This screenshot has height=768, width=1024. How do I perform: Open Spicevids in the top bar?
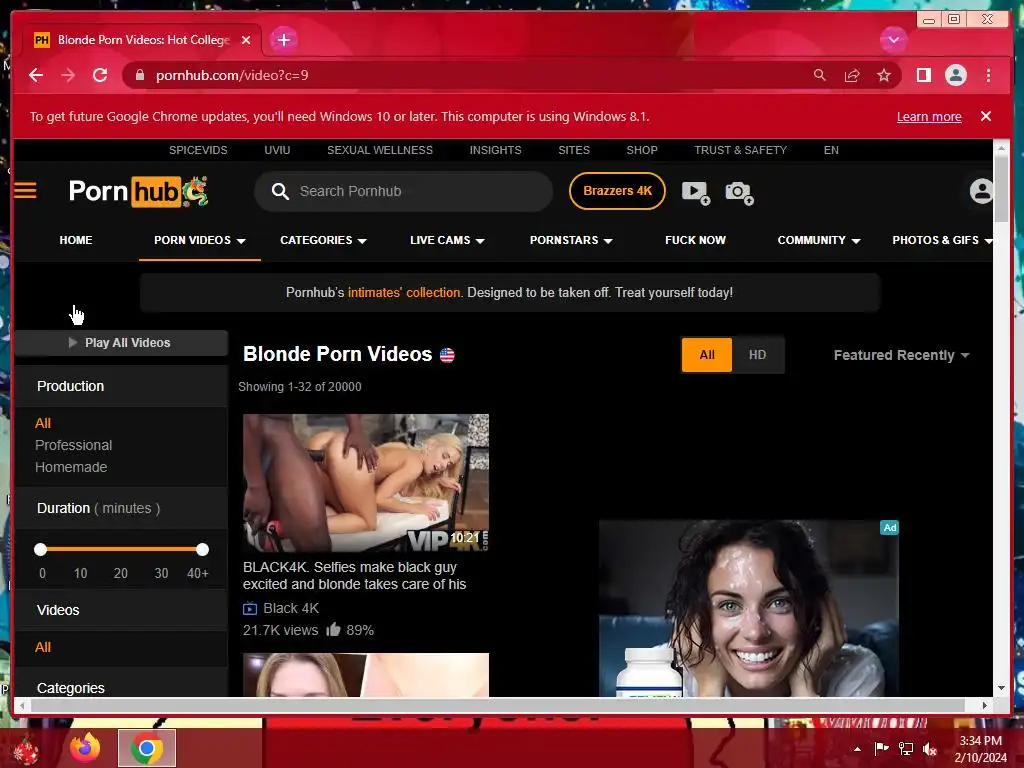point(198,150)
